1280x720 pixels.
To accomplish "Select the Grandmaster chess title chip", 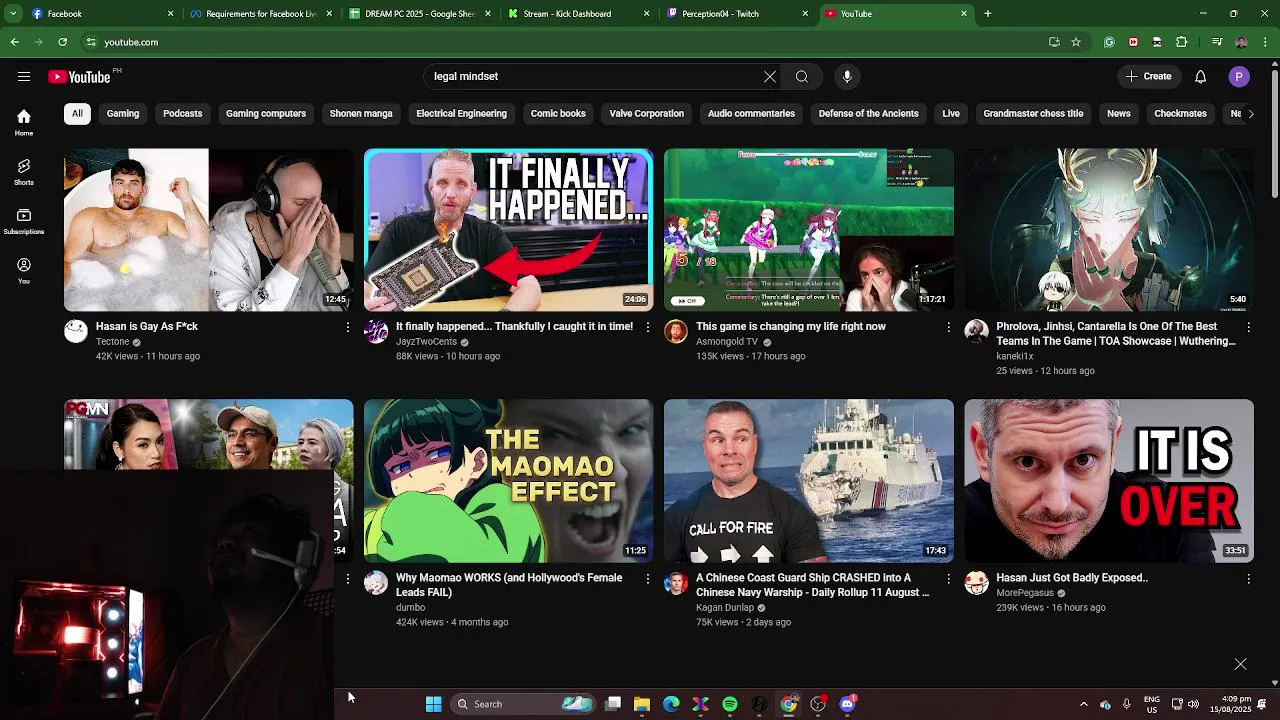I will (1033, 113).
